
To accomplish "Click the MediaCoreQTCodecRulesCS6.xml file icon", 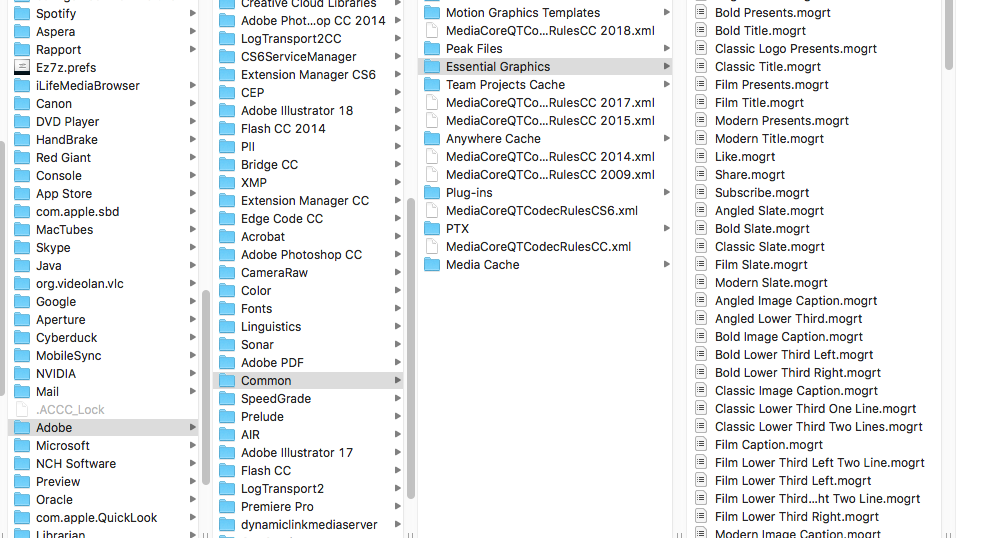I will click(x=432, y=211).
